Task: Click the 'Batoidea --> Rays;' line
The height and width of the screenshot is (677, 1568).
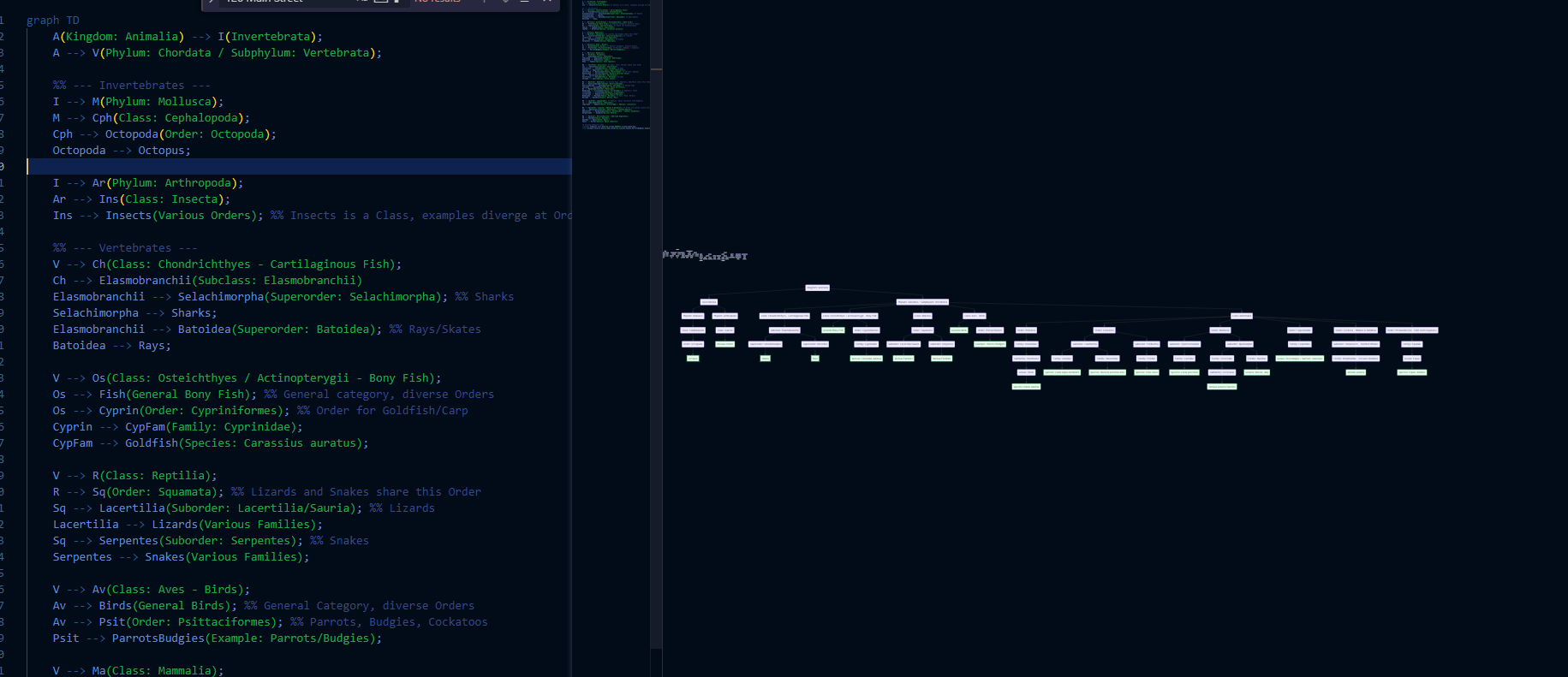Action: pyautogui.click(x=112, y=346)
